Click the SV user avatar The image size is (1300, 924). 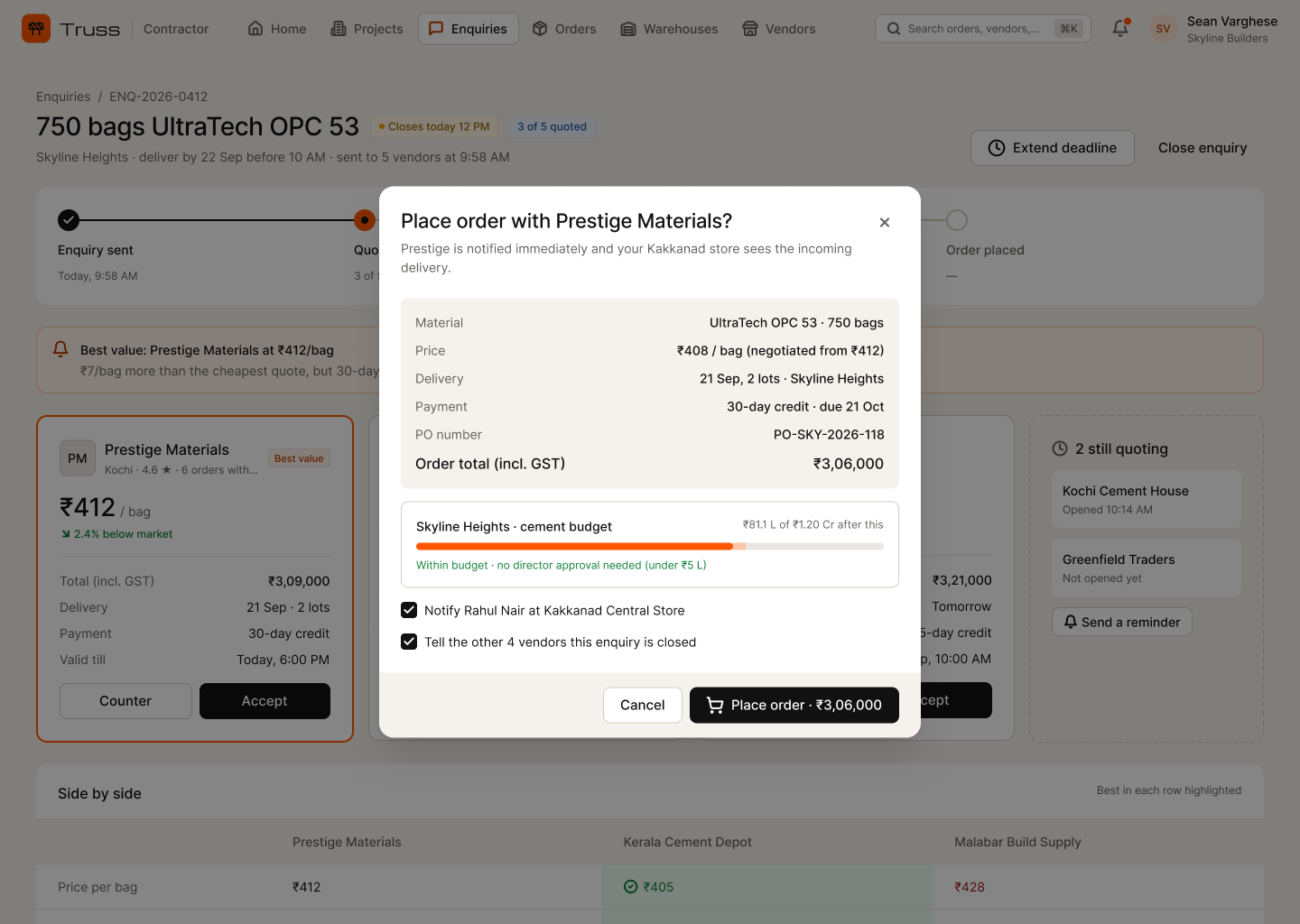tap(1163, 29)
